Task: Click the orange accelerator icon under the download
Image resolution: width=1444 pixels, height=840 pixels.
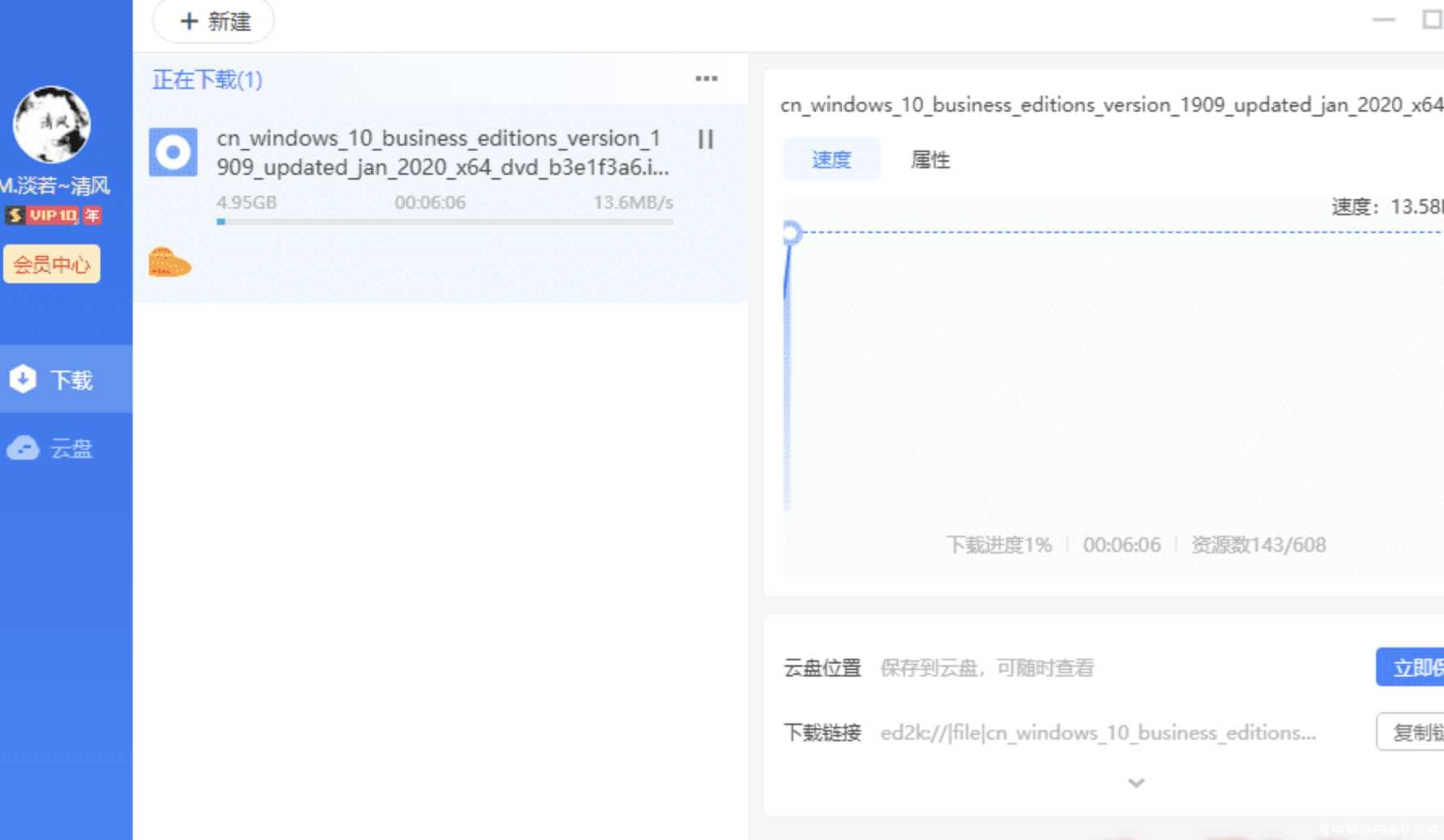Action: pyautogui.click(x=170, y=263)
